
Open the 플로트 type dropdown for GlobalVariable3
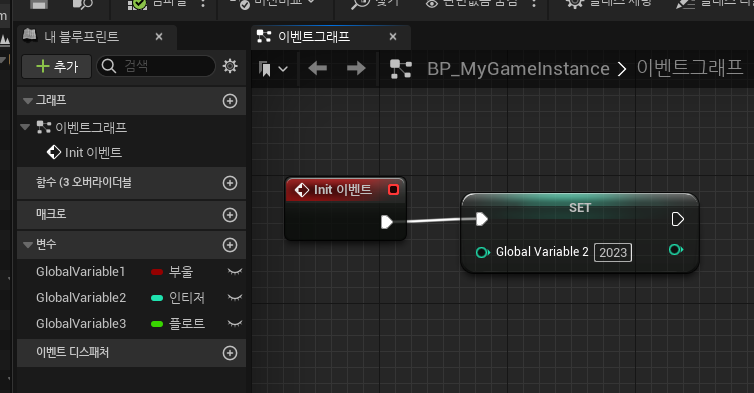point(187,324)
